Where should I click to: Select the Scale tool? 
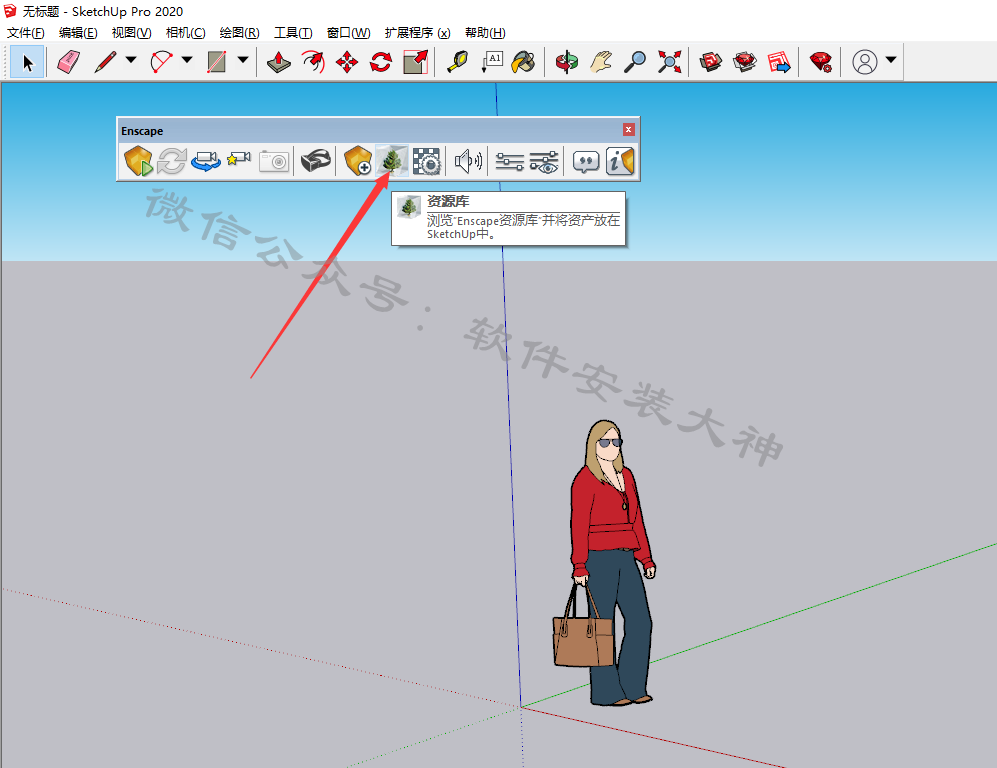415,62
